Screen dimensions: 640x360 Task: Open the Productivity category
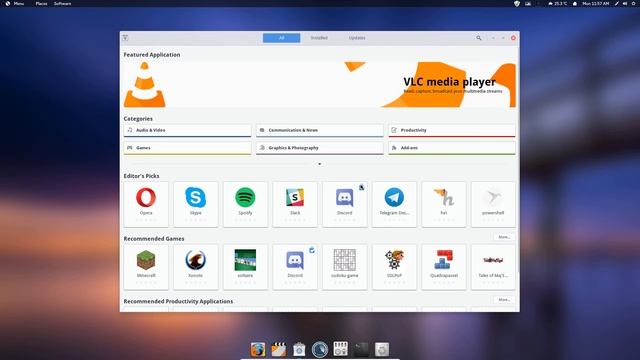(x=452, y=130)
